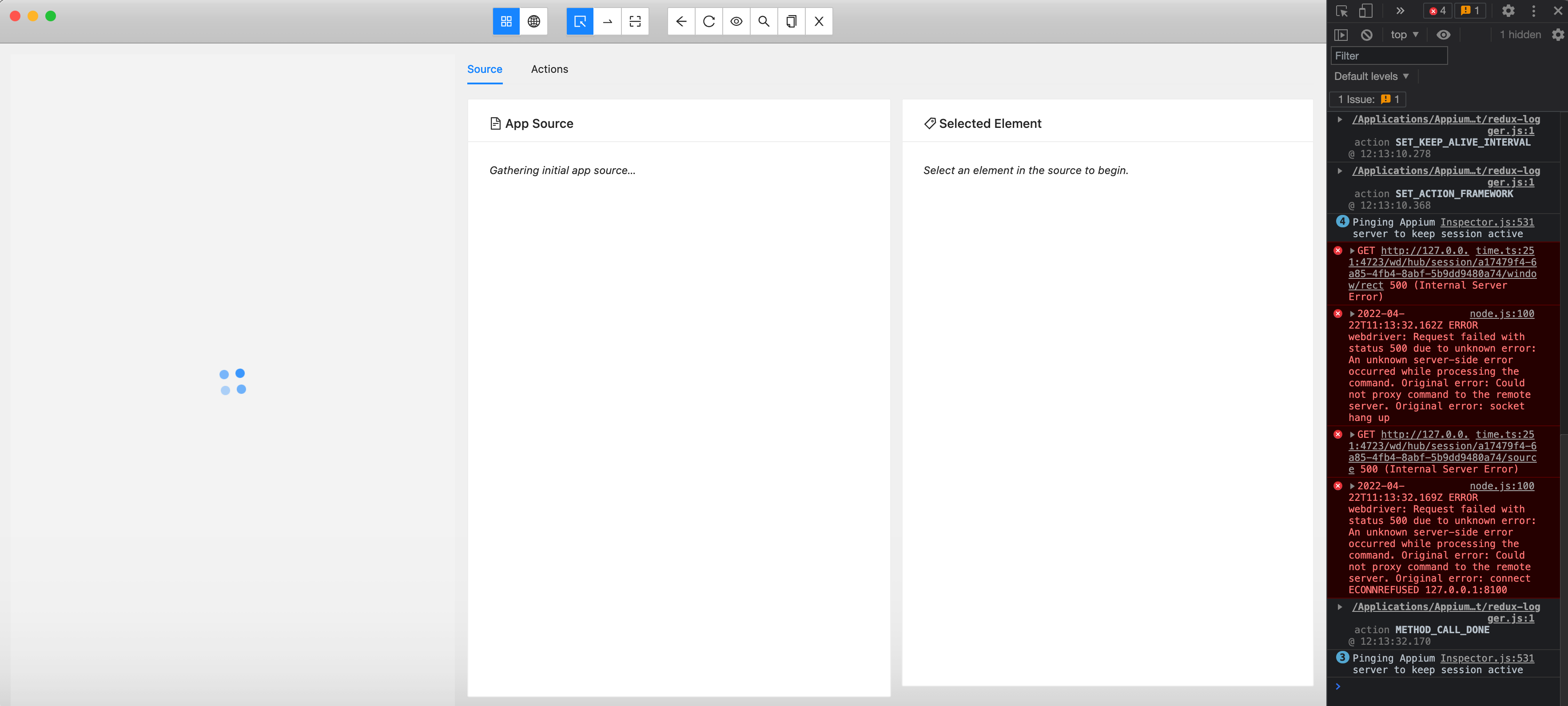Click the Back arrow button

pos(681,21)
